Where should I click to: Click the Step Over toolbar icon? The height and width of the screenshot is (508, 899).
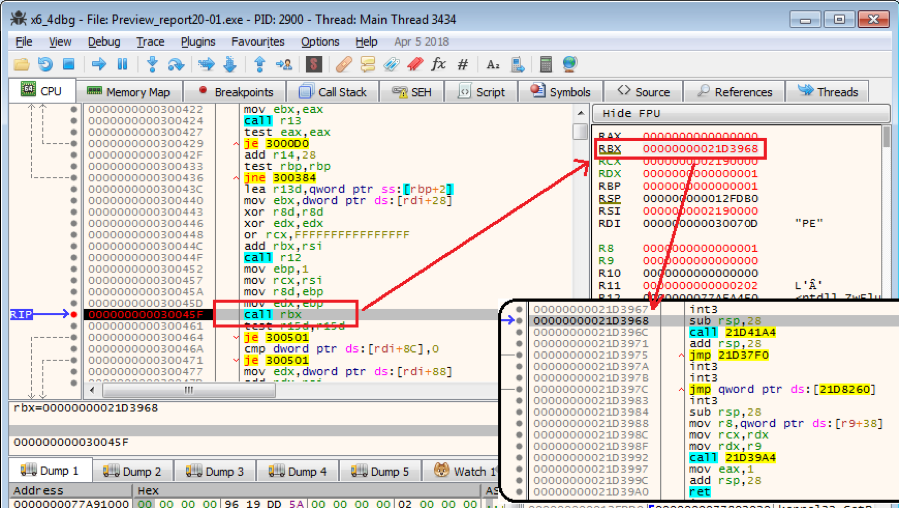(176, 64)
